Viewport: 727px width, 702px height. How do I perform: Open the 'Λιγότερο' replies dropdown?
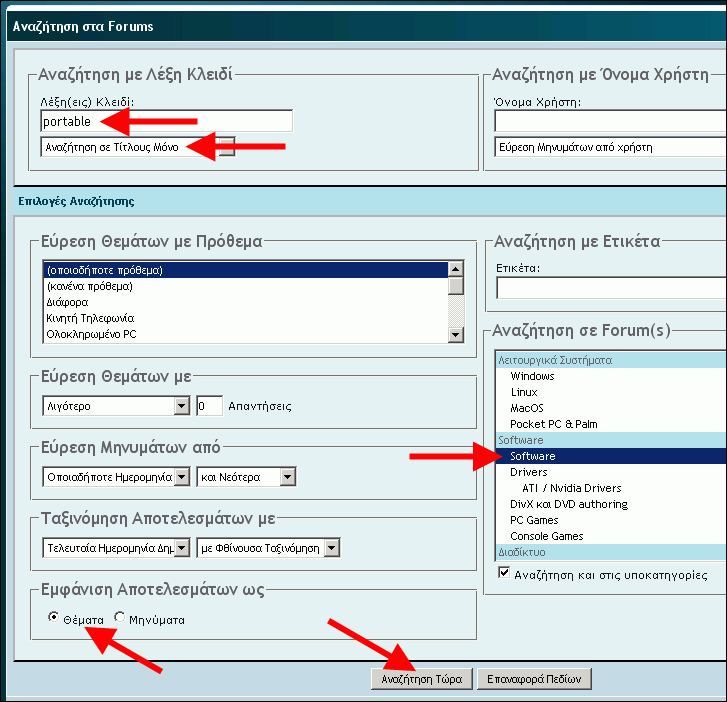tap(116, 406)
